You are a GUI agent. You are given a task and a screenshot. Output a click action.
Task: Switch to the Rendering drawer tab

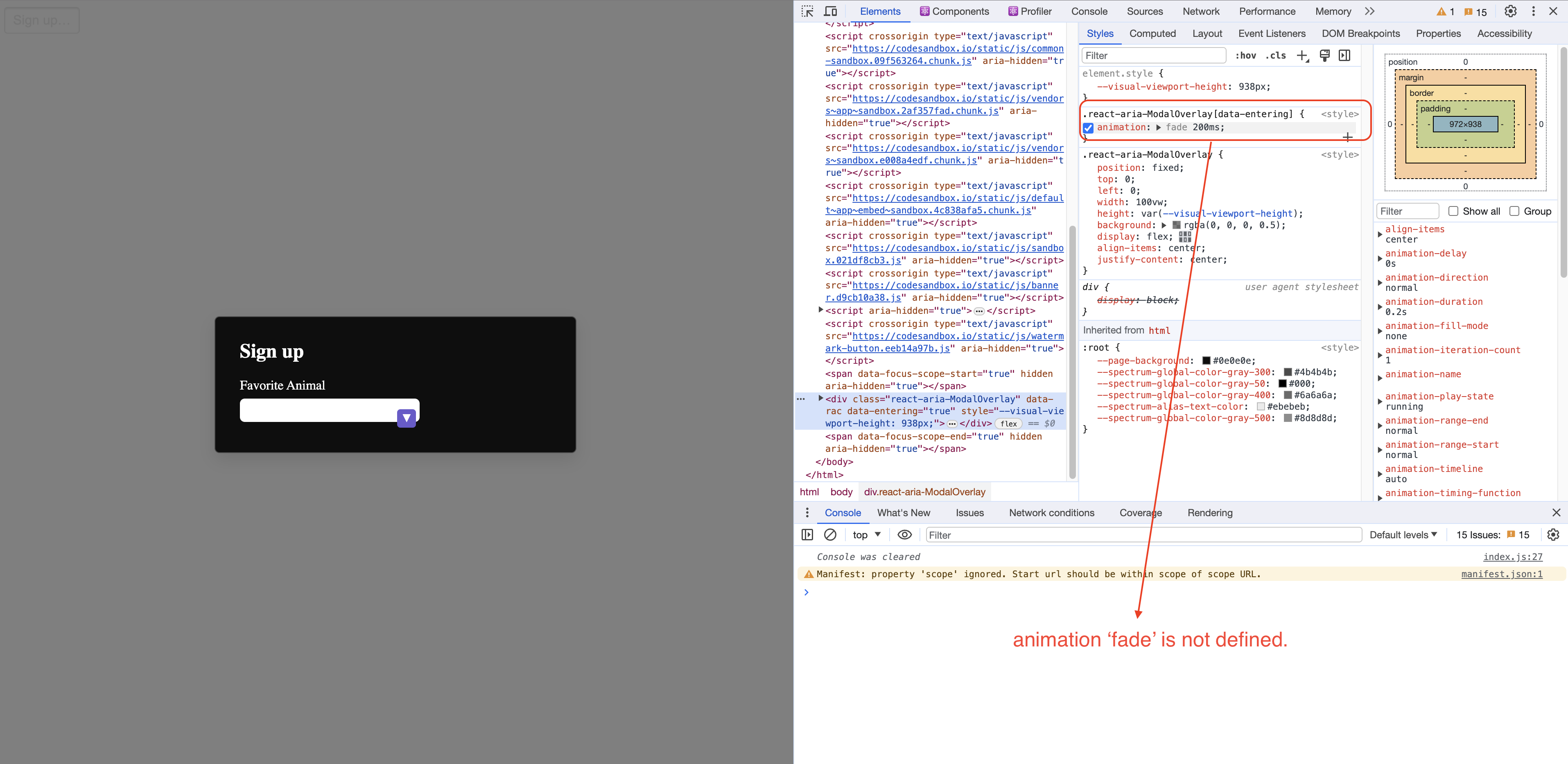click(x=1209, y=512)
